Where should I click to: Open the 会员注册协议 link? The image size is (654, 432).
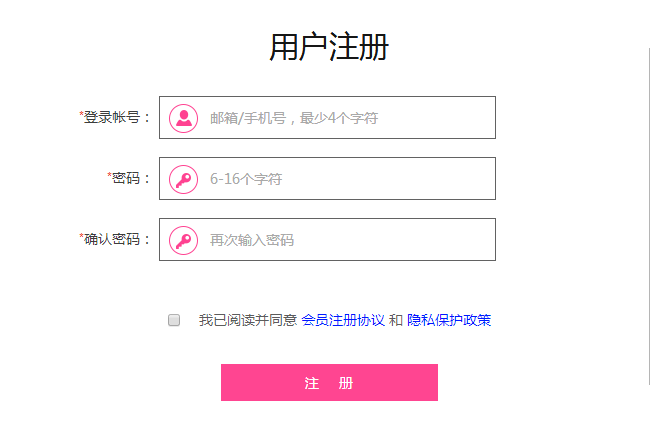click(x=343, y=320)
